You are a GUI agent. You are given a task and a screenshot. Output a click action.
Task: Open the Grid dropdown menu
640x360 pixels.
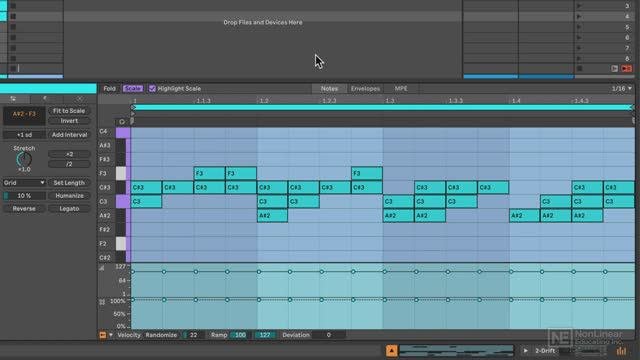(x=24, y=183)
